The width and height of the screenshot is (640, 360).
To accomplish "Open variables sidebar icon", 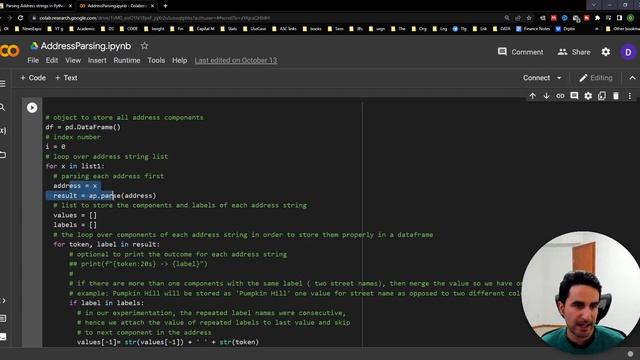I will [x=3, y=131].
